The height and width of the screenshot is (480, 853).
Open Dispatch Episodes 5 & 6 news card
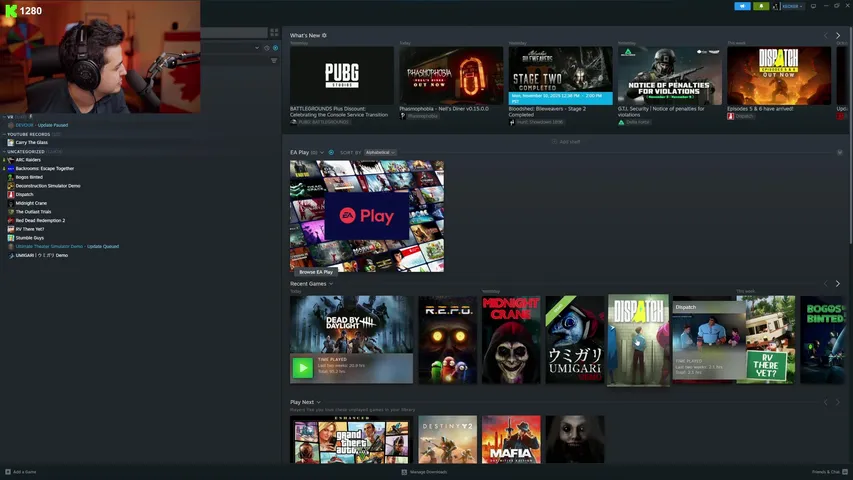779,76
